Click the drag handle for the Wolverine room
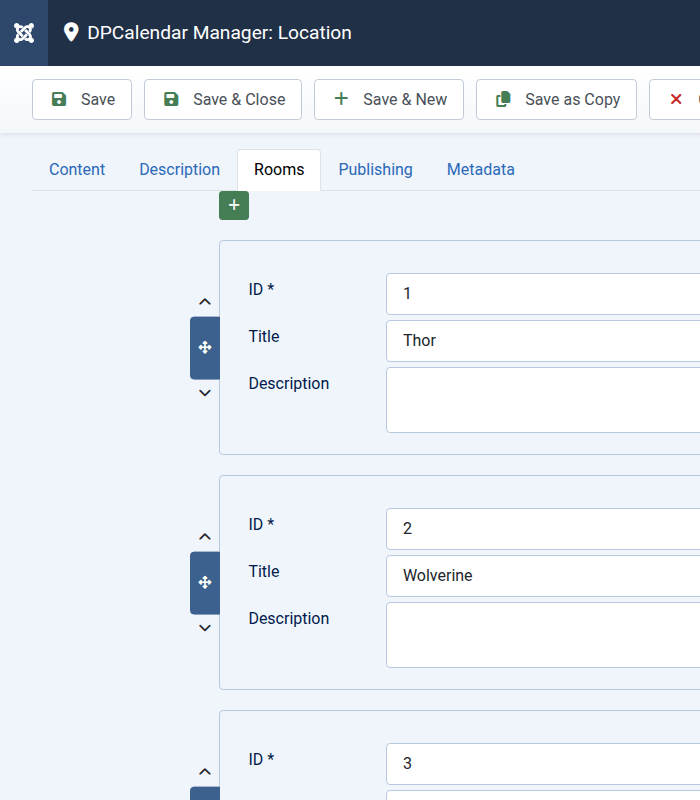 click(205, 583)
